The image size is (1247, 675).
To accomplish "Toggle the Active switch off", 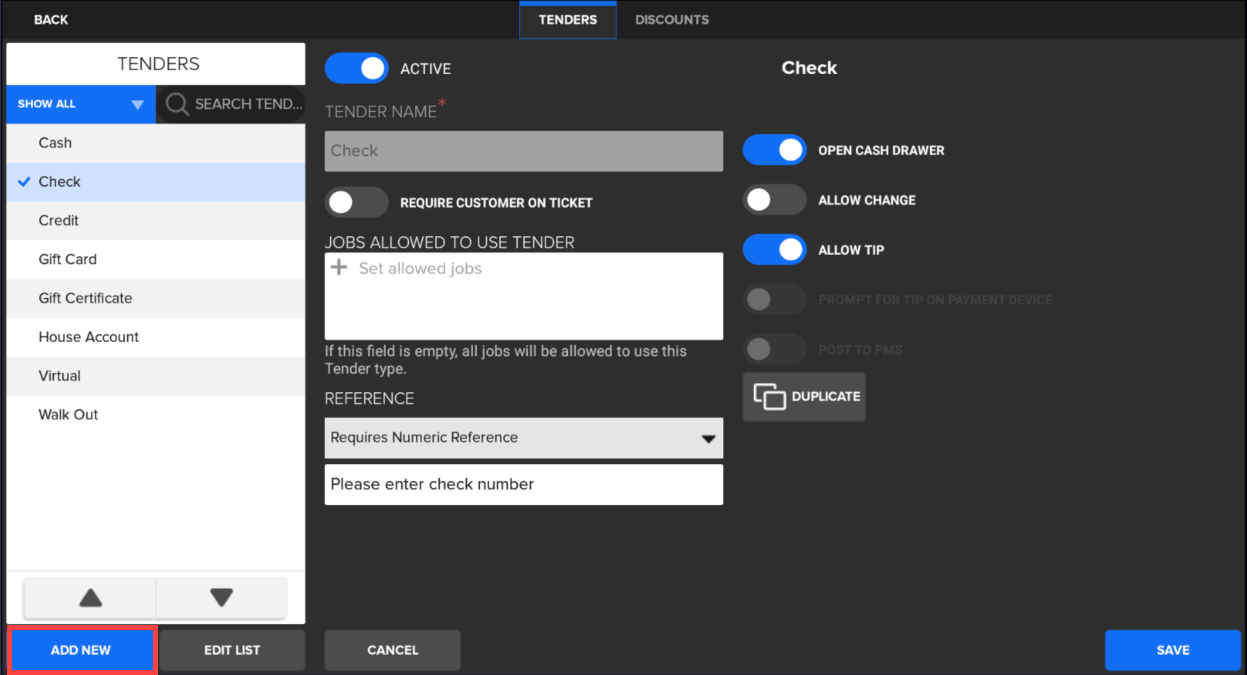I will (x=357, y=68).
